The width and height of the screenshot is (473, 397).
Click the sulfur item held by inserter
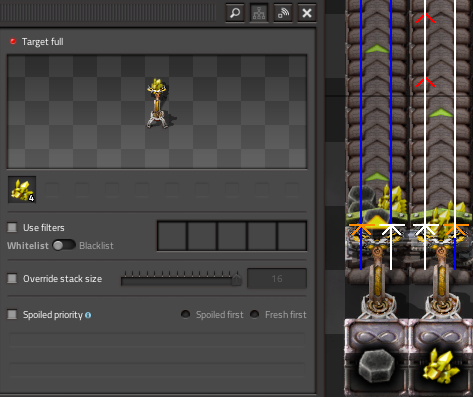click(22, 190)
